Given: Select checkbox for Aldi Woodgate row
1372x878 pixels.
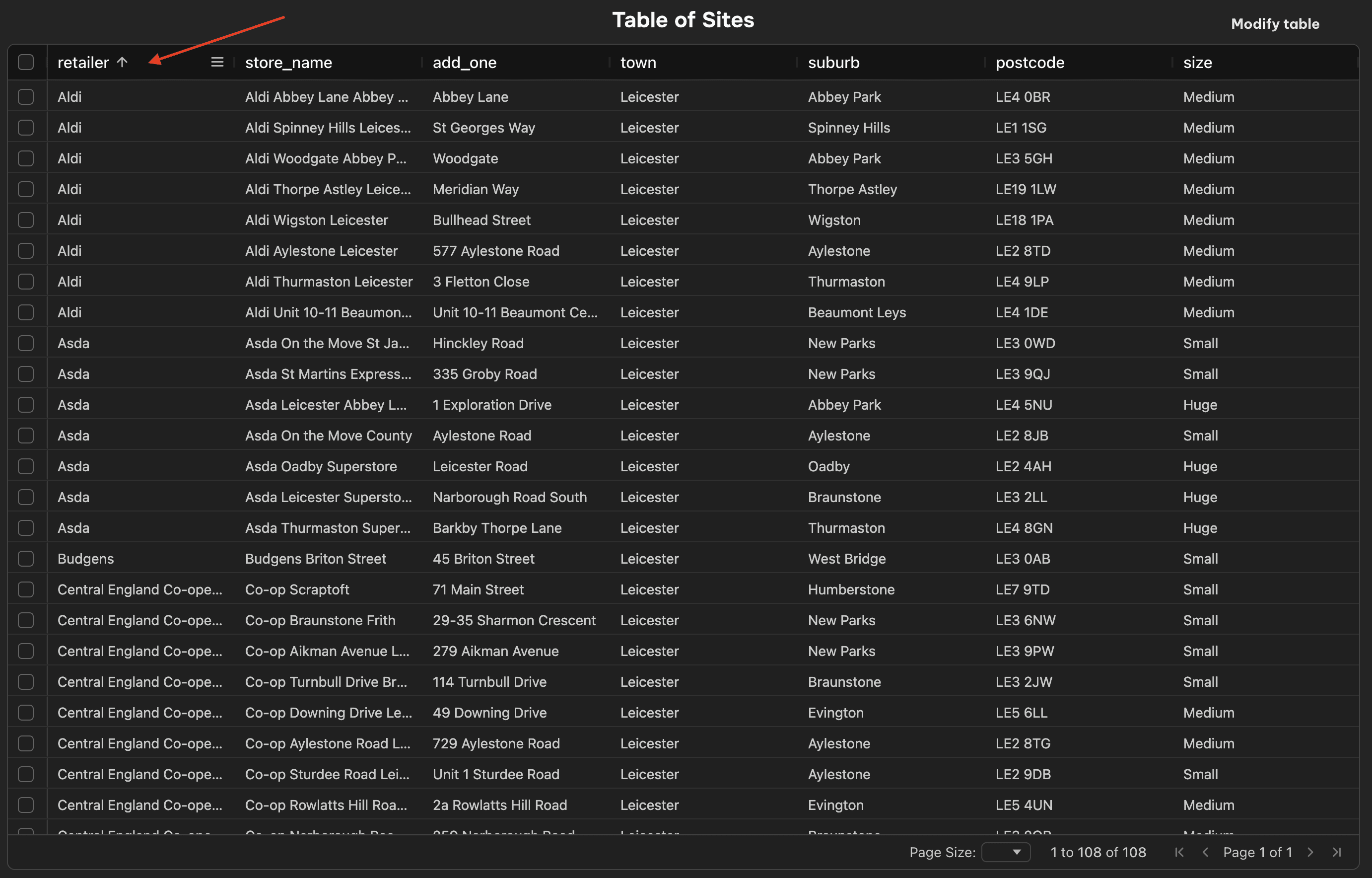Looking at the screenshot, I should pos(26,158).
